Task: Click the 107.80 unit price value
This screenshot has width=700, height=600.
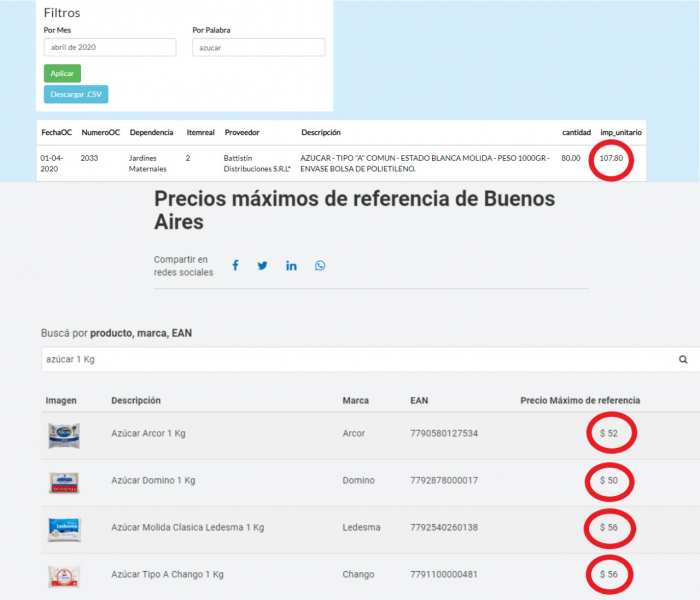Action: click(611, 158)
